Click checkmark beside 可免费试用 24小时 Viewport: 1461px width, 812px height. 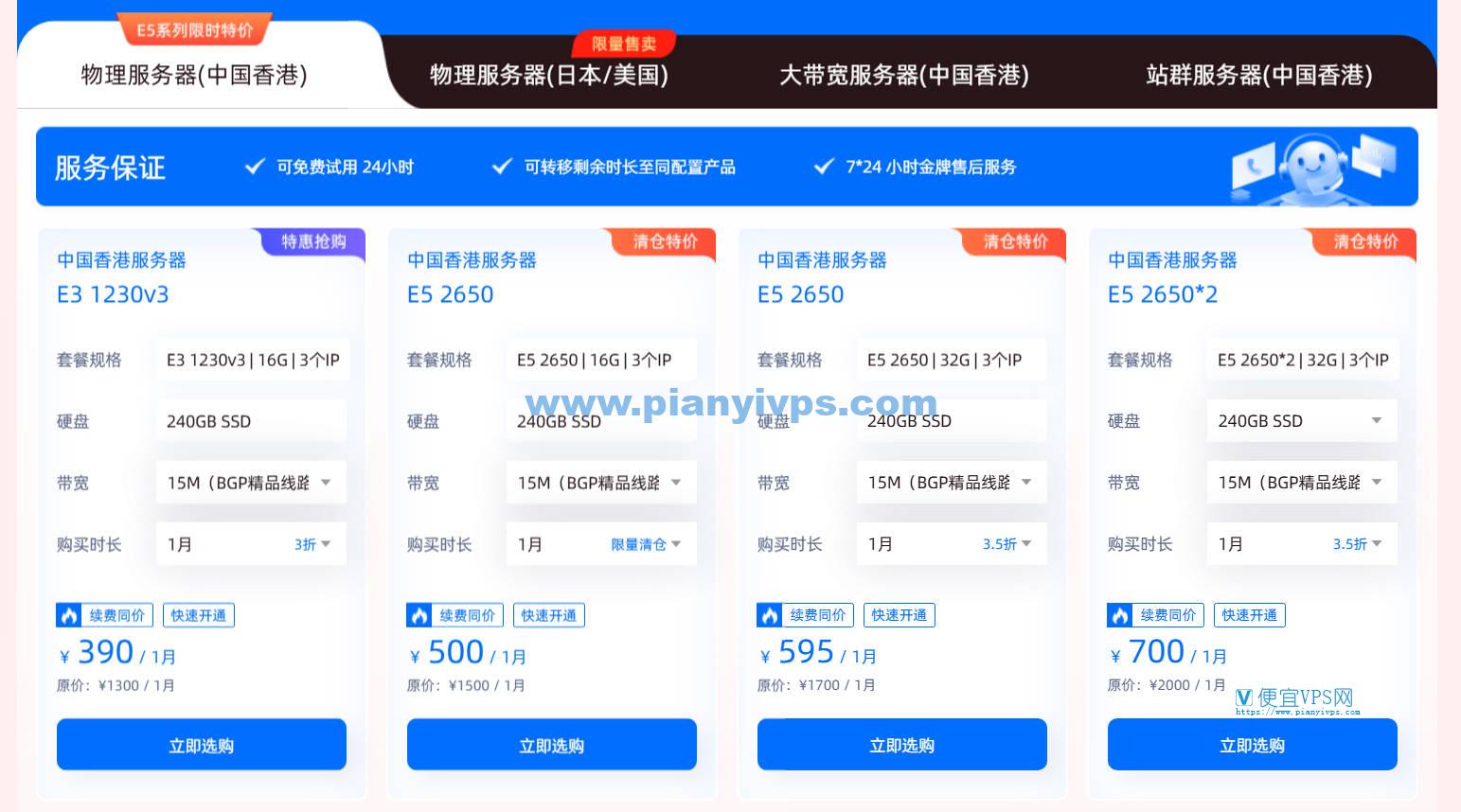254,168
